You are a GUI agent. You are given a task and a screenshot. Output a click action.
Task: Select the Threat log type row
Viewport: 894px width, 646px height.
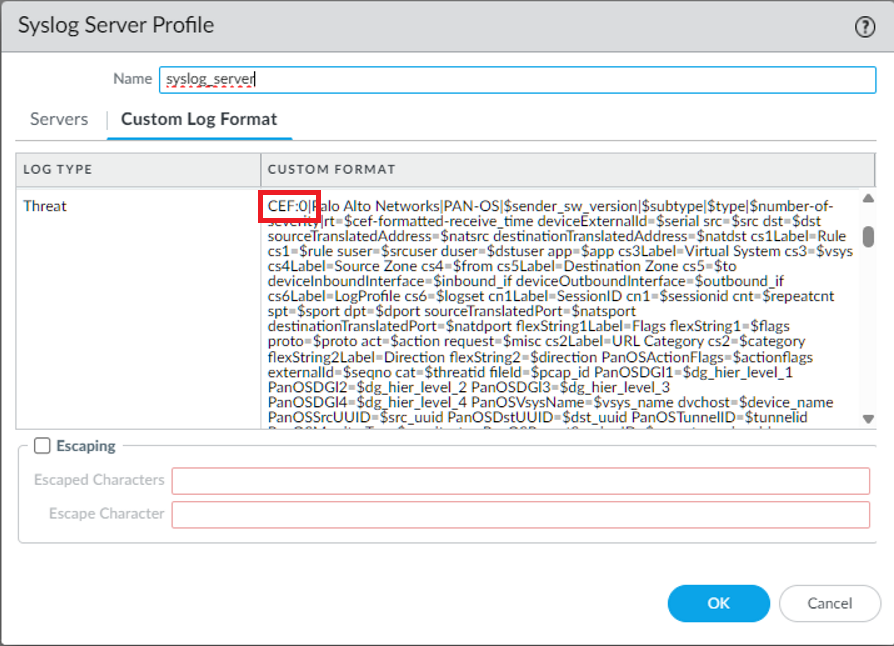[45, 206]
